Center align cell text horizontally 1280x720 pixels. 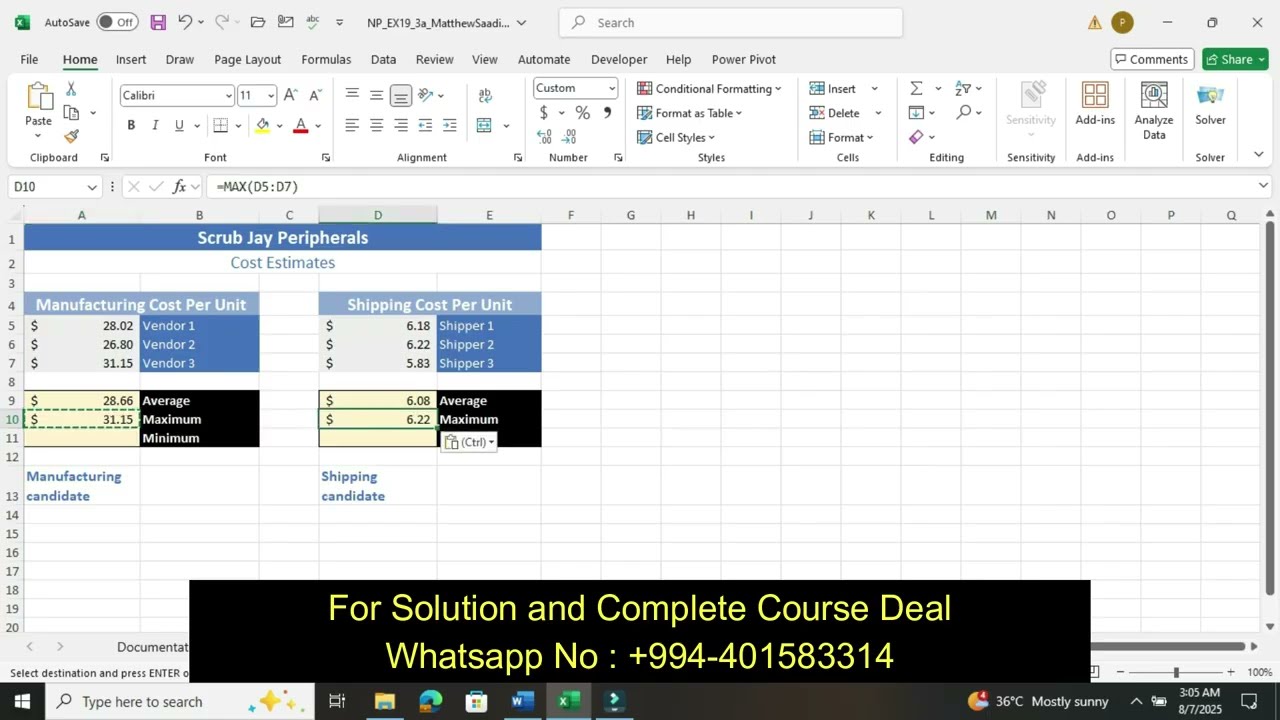pyautogui.click(x=376, y=125)
